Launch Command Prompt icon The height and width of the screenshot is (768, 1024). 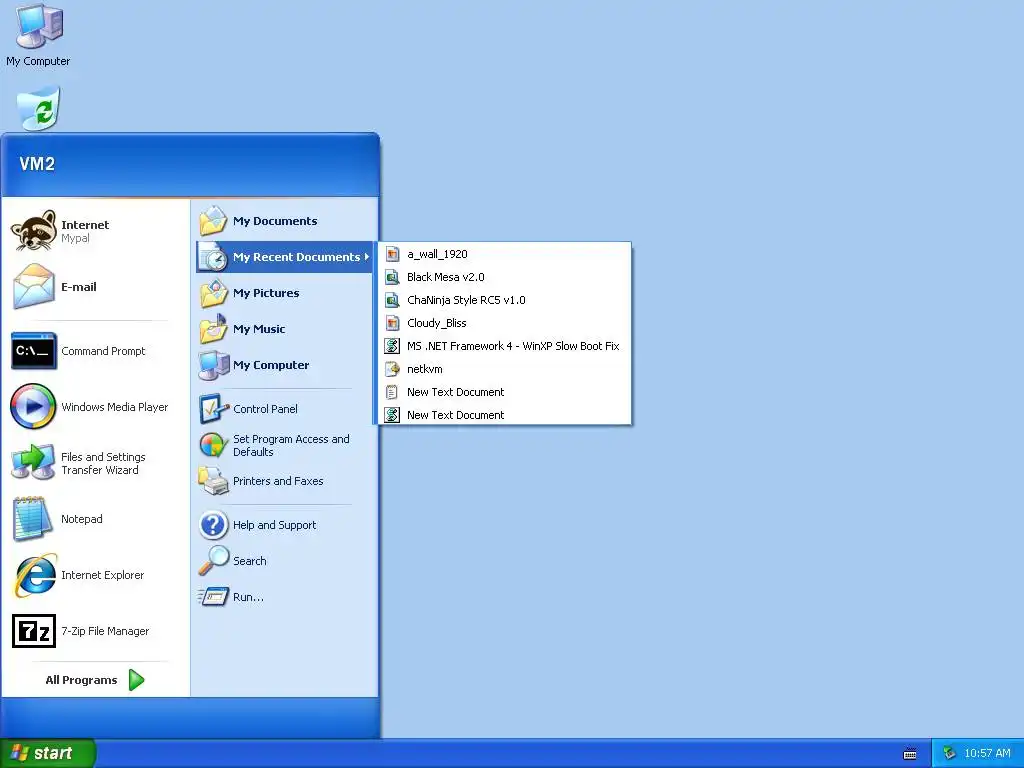pos(33,351)
